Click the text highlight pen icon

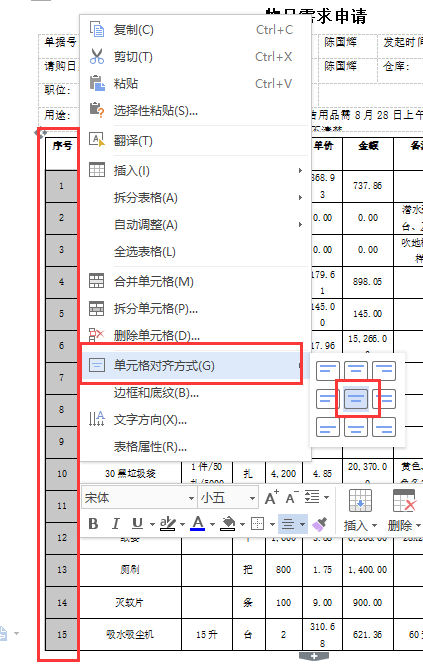pos(167,524)
